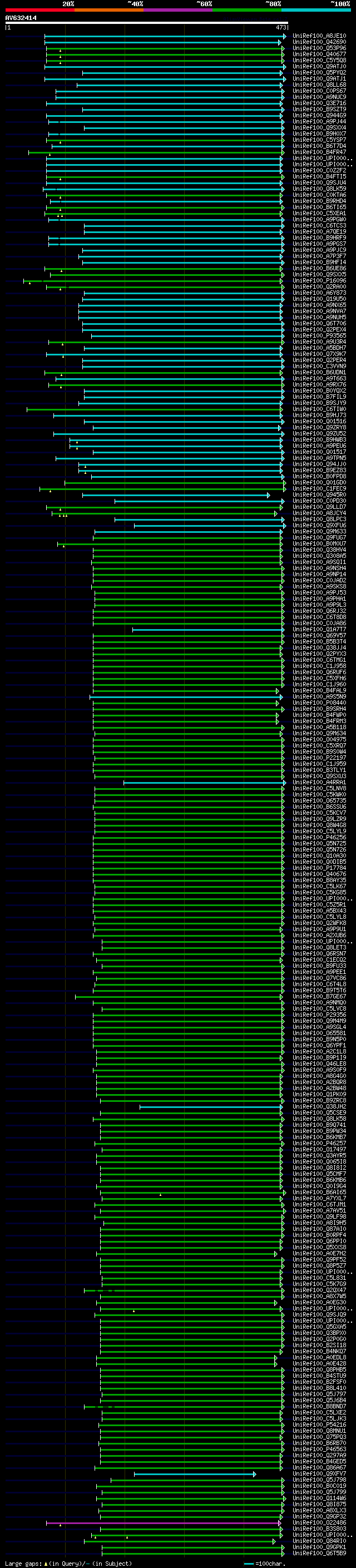356x1568 pixels.
Task: Select the UniRef100_P46256 label
Action: coord(319,838)
